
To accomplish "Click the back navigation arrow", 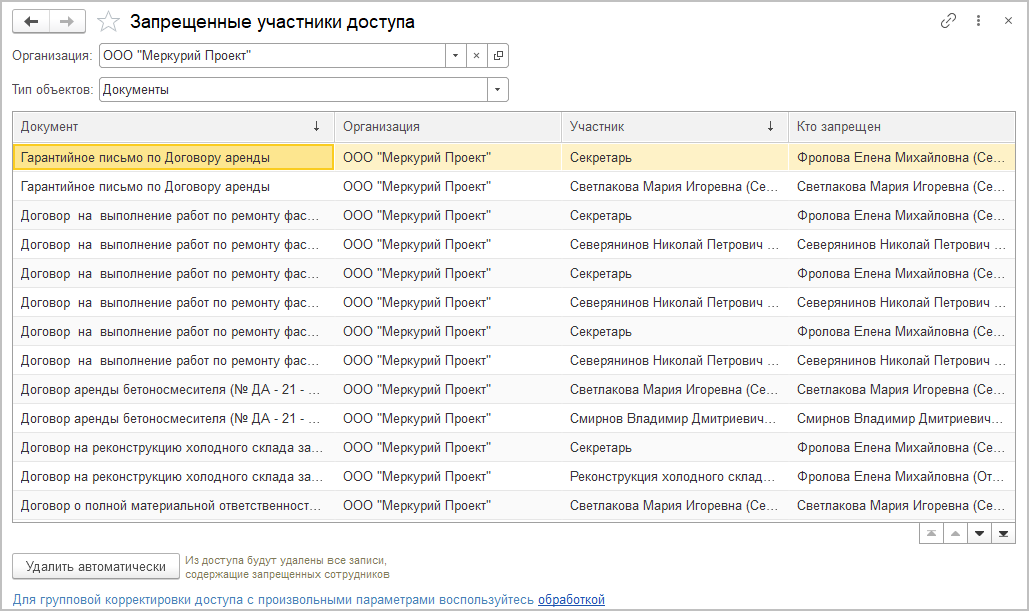I will point(30,21).
